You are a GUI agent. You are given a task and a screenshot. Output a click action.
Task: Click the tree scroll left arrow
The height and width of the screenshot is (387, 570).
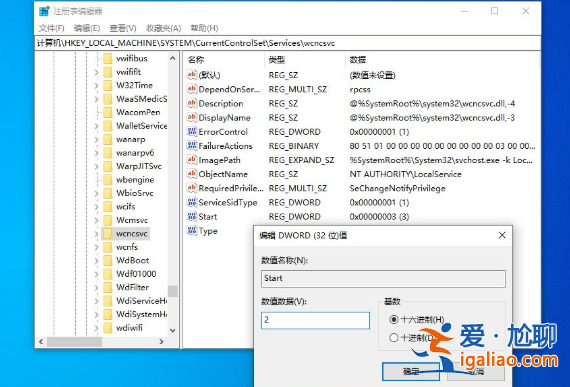point(41,342)
